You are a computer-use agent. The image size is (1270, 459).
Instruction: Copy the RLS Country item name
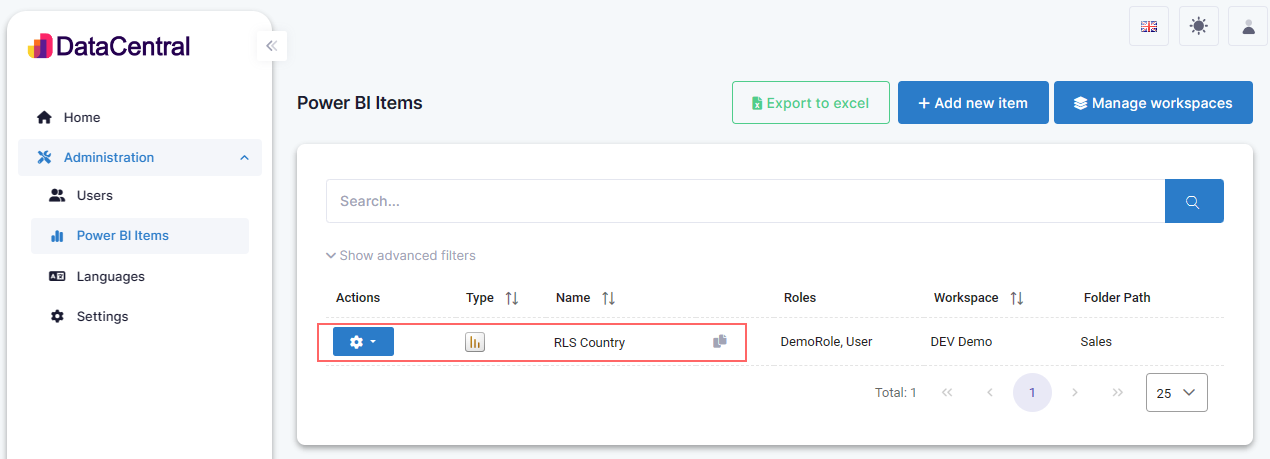point(719,342)
